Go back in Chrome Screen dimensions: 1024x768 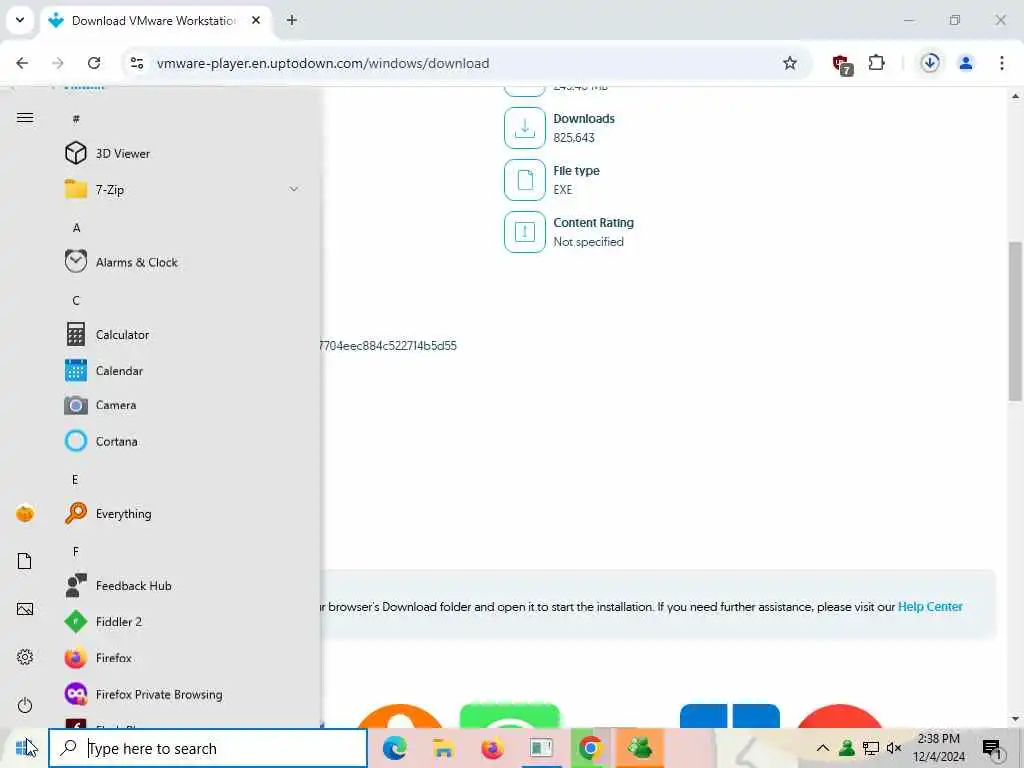22,63
